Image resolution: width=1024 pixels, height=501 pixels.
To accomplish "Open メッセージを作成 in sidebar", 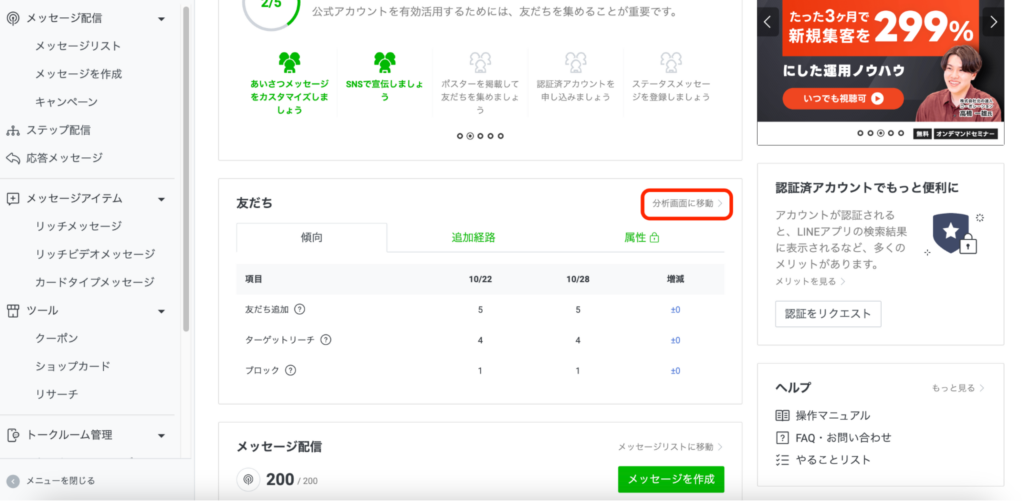I will point(78,74).
